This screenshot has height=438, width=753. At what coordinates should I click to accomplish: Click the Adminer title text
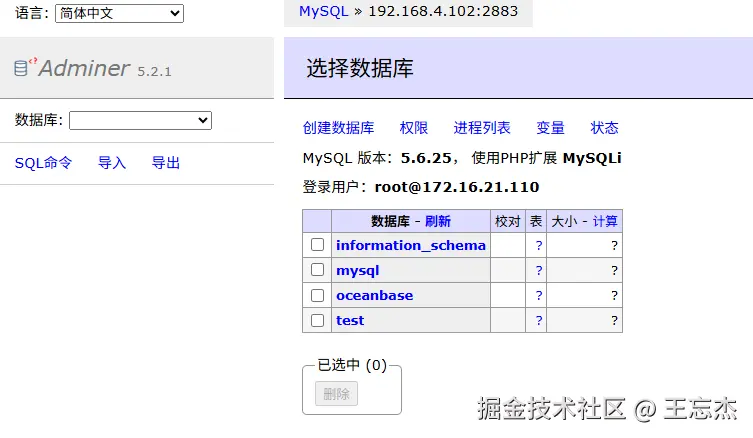coord(84,68)
